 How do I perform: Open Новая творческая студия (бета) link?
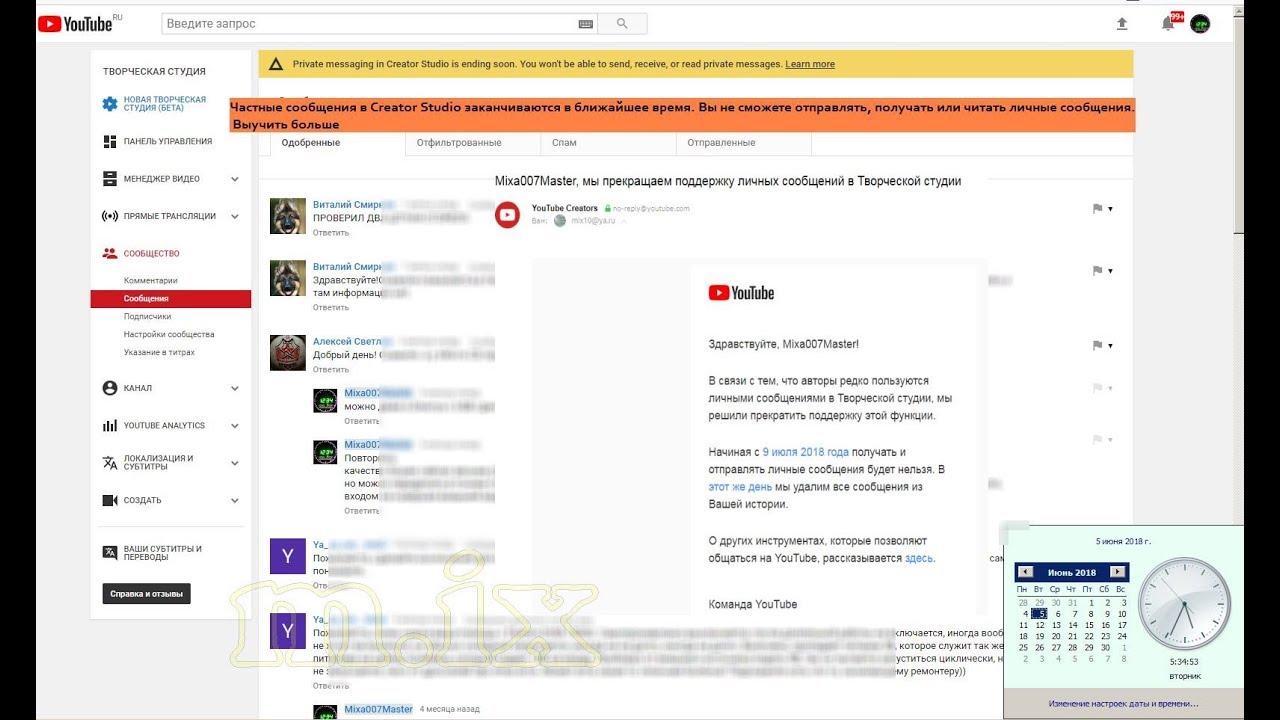point(165,104)
